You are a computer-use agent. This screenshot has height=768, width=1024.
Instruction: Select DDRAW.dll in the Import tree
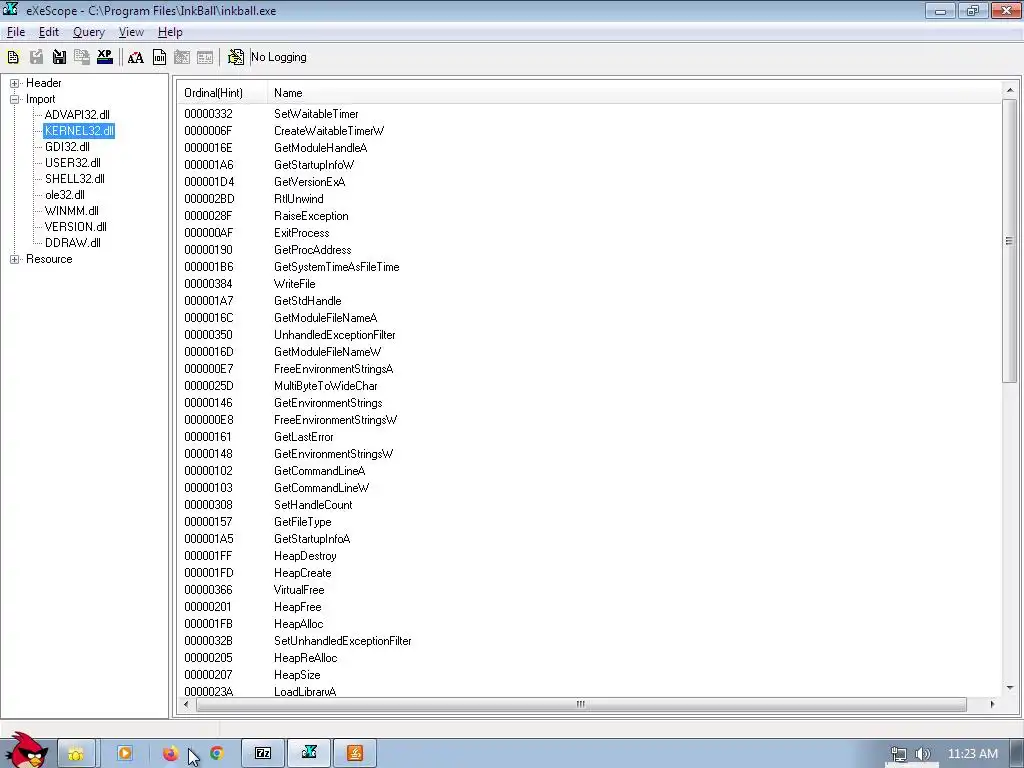(72, 243)
